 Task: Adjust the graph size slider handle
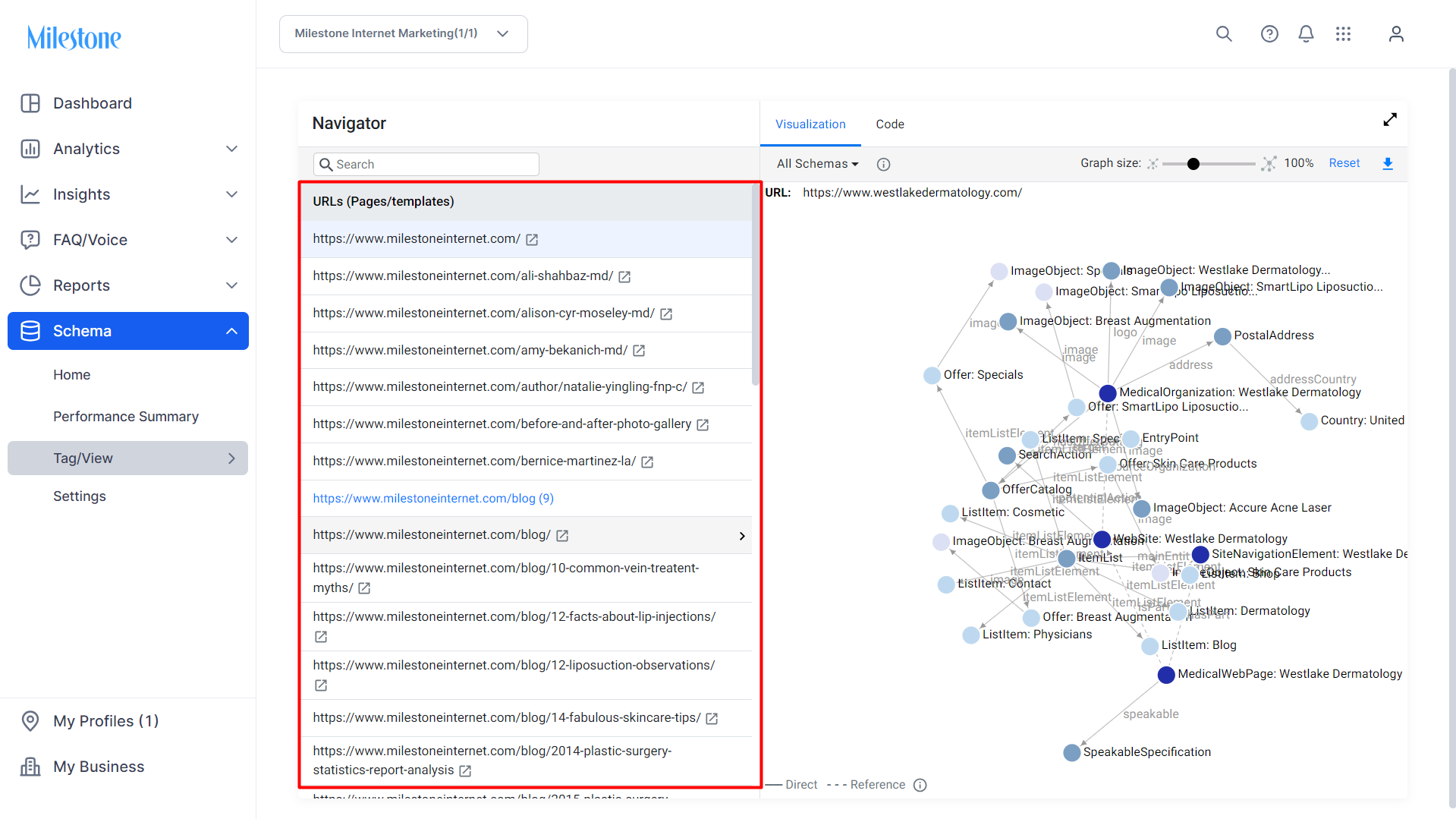[x=1193, y=164]
